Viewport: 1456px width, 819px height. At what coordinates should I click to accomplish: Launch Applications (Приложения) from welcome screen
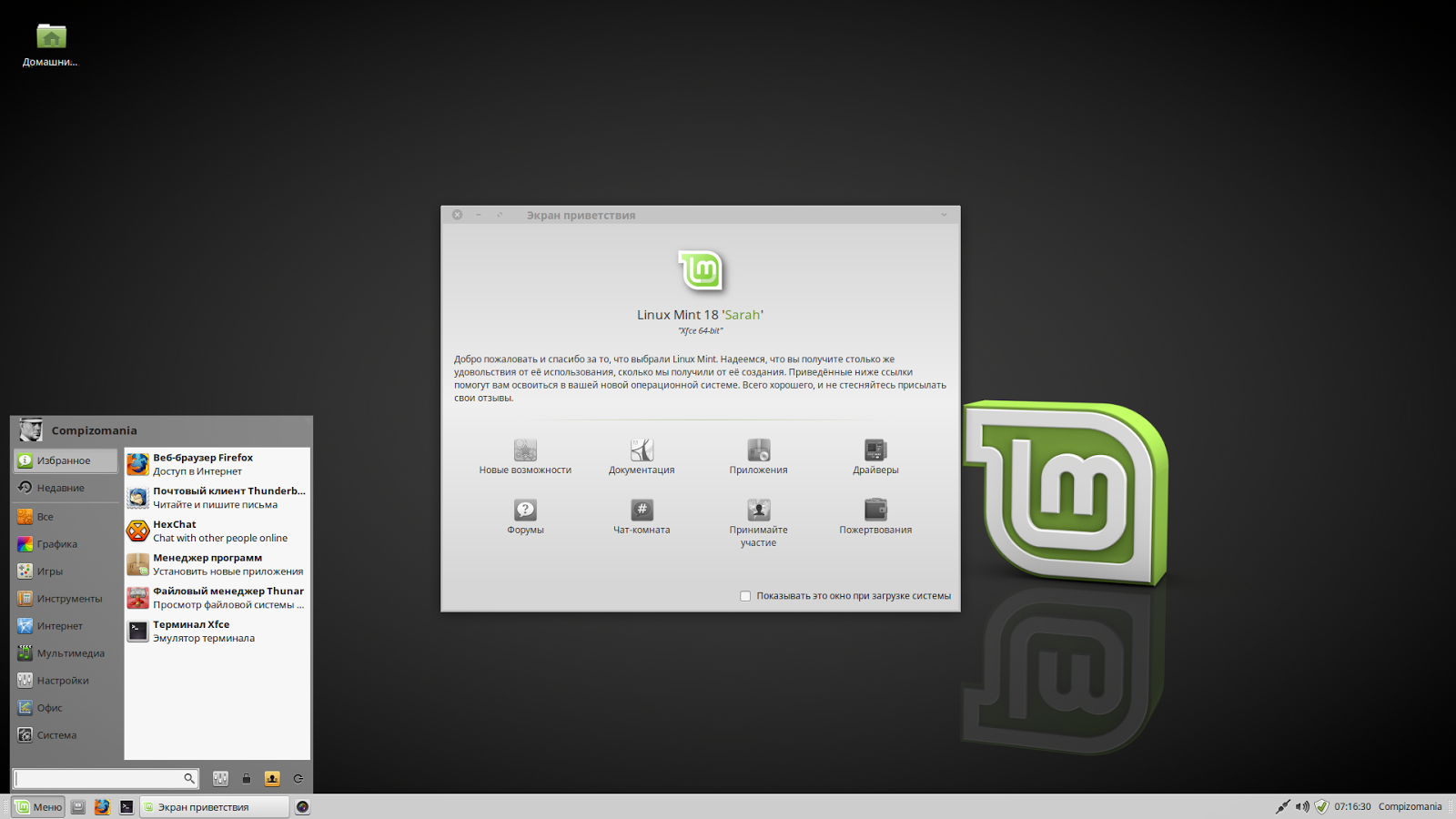(758, 457)
